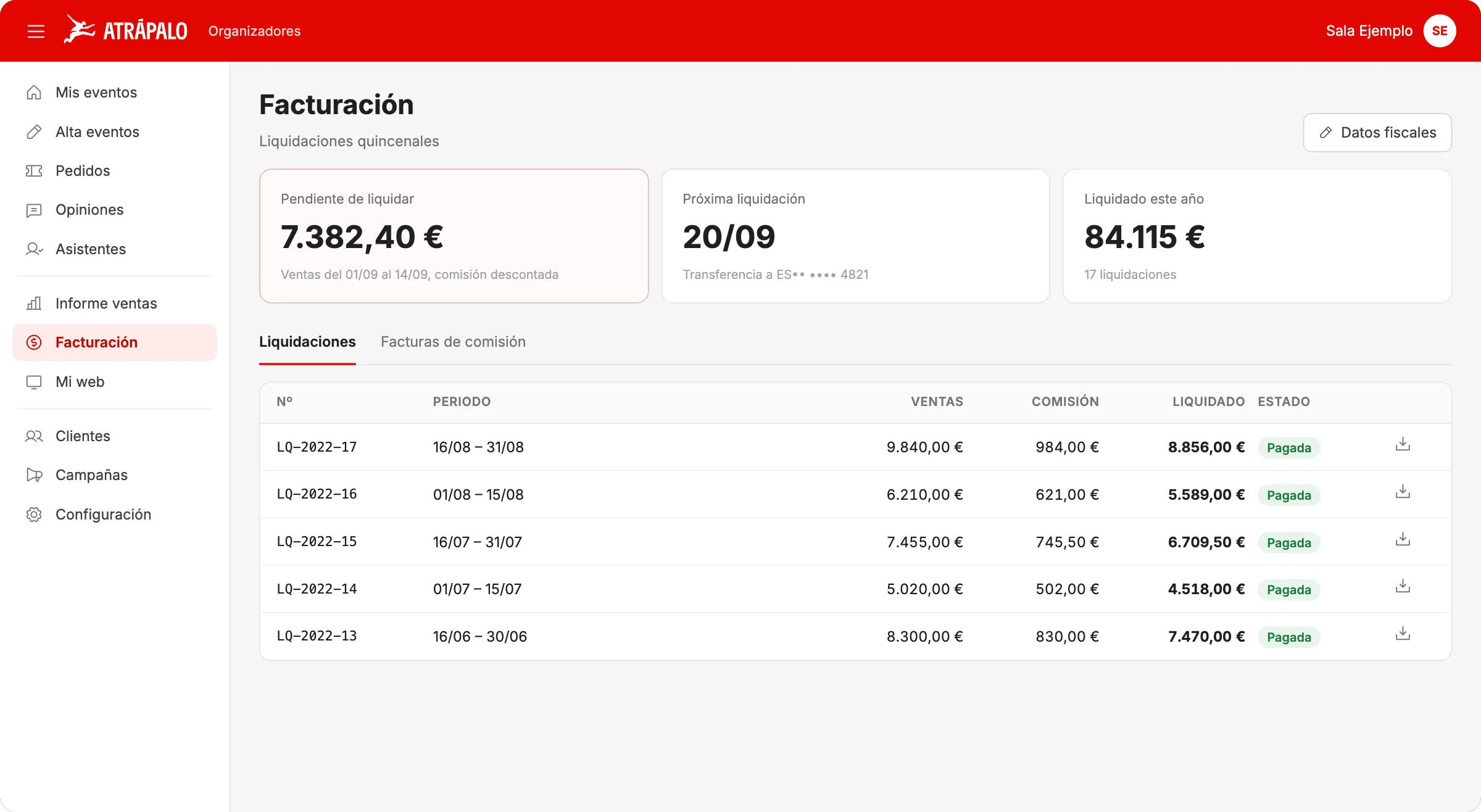Download settlement LQ-2022-14
Image resolution: width=1481 pixels, height=812 pixels.
(x=1403, y=586)
